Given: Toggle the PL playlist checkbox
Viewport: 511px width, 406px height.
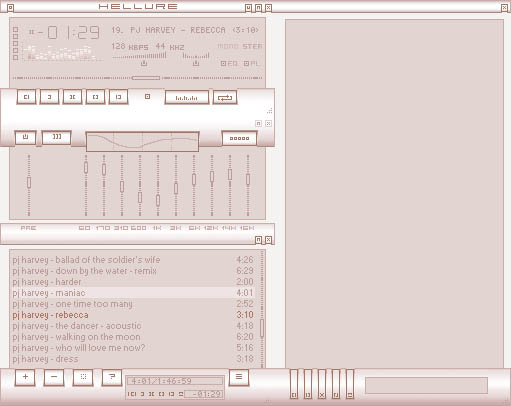Looking at the screenshot, I should tap(246, 63).
